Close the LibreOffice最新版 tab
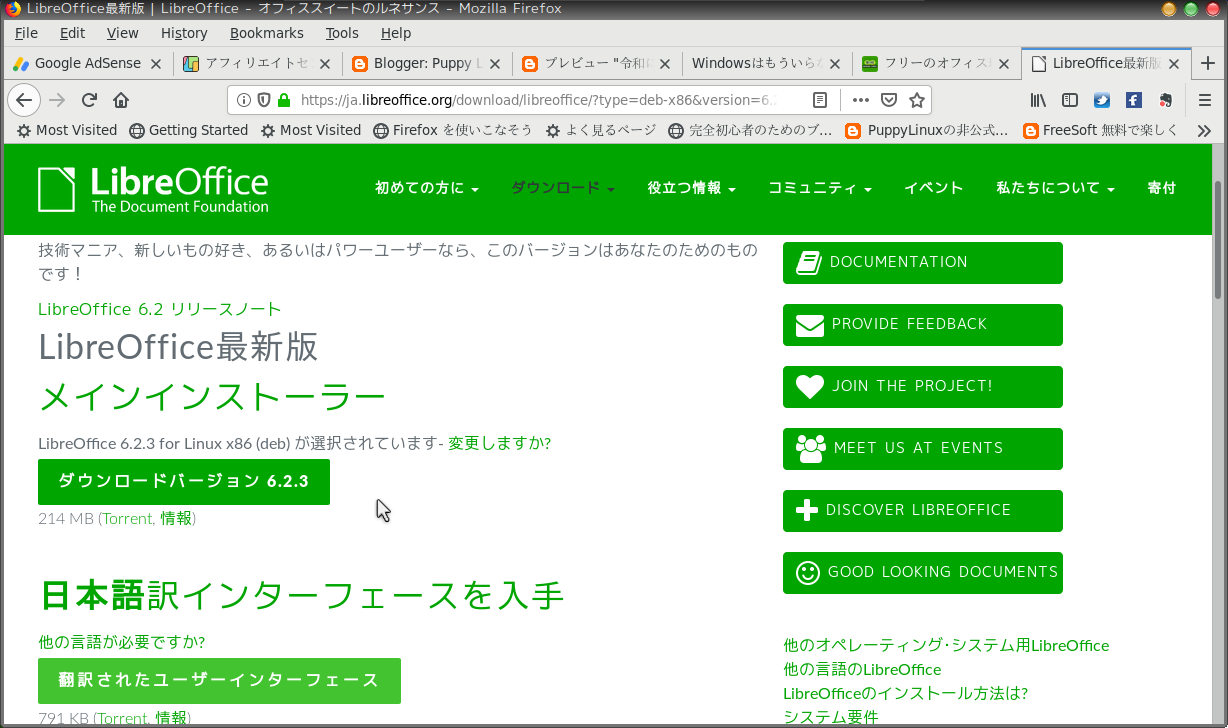Screen dimensions: 1228x728 [x=1175, y=63]
